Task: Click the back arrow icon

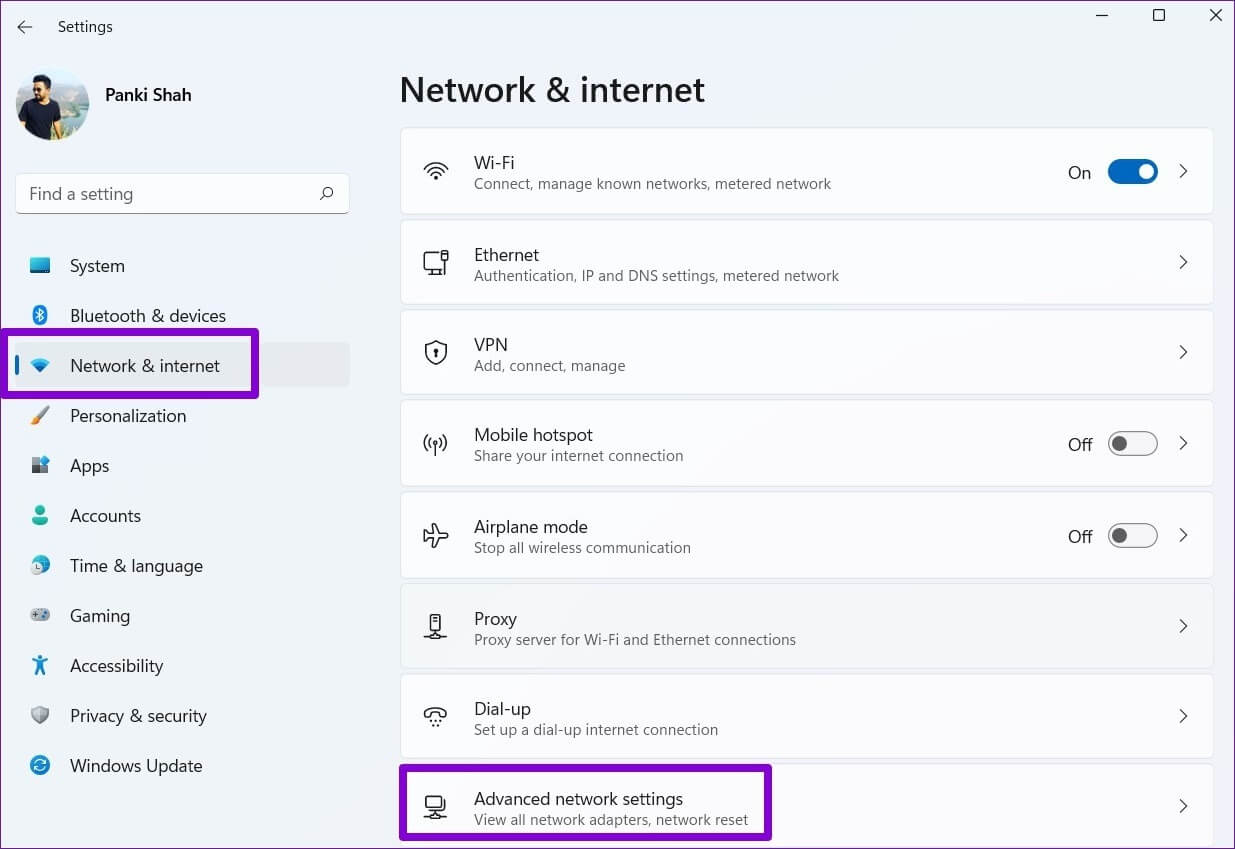Action: (25, 27)
